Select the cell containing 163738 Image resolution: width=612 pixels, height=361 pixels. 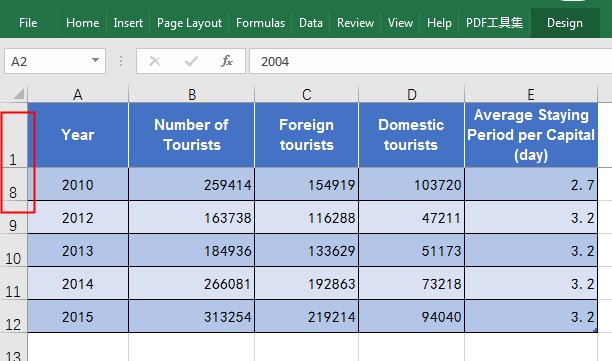pyautogui.click(x=192, y=218)
